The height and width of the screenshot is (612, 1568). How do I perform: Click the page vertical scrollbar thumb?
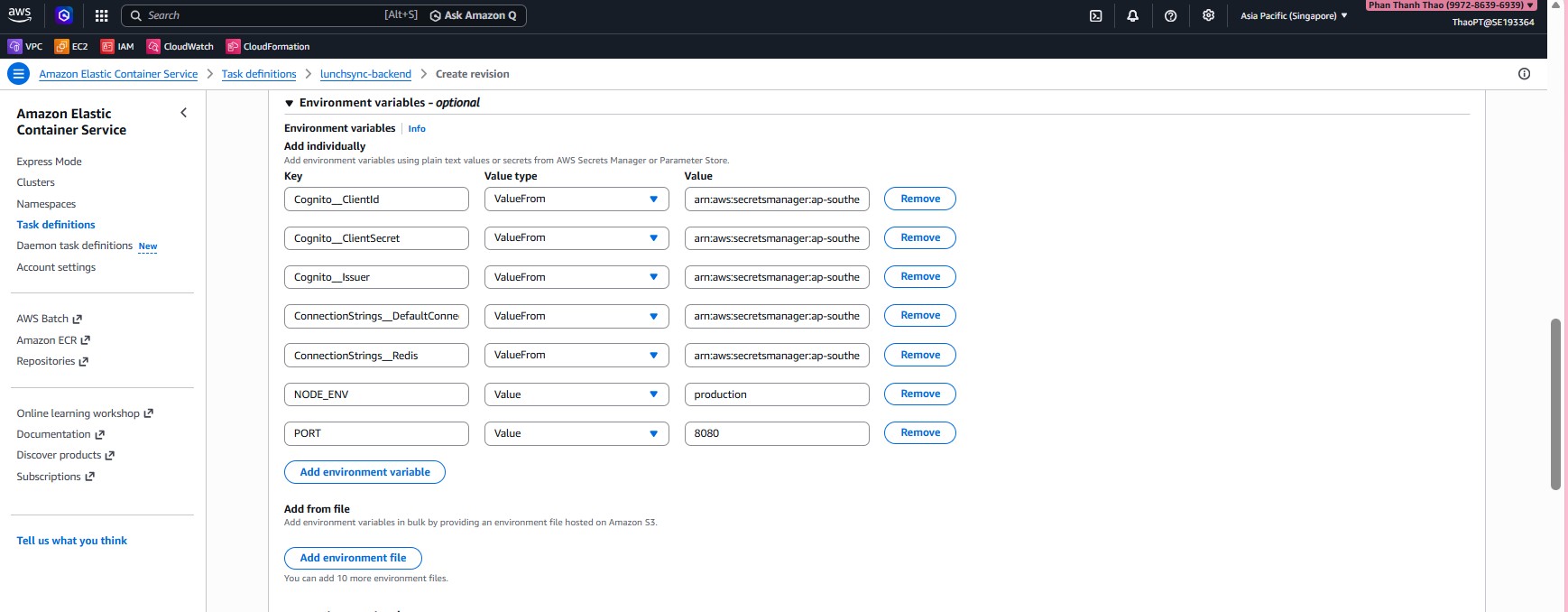click(x=1555, y=404)
